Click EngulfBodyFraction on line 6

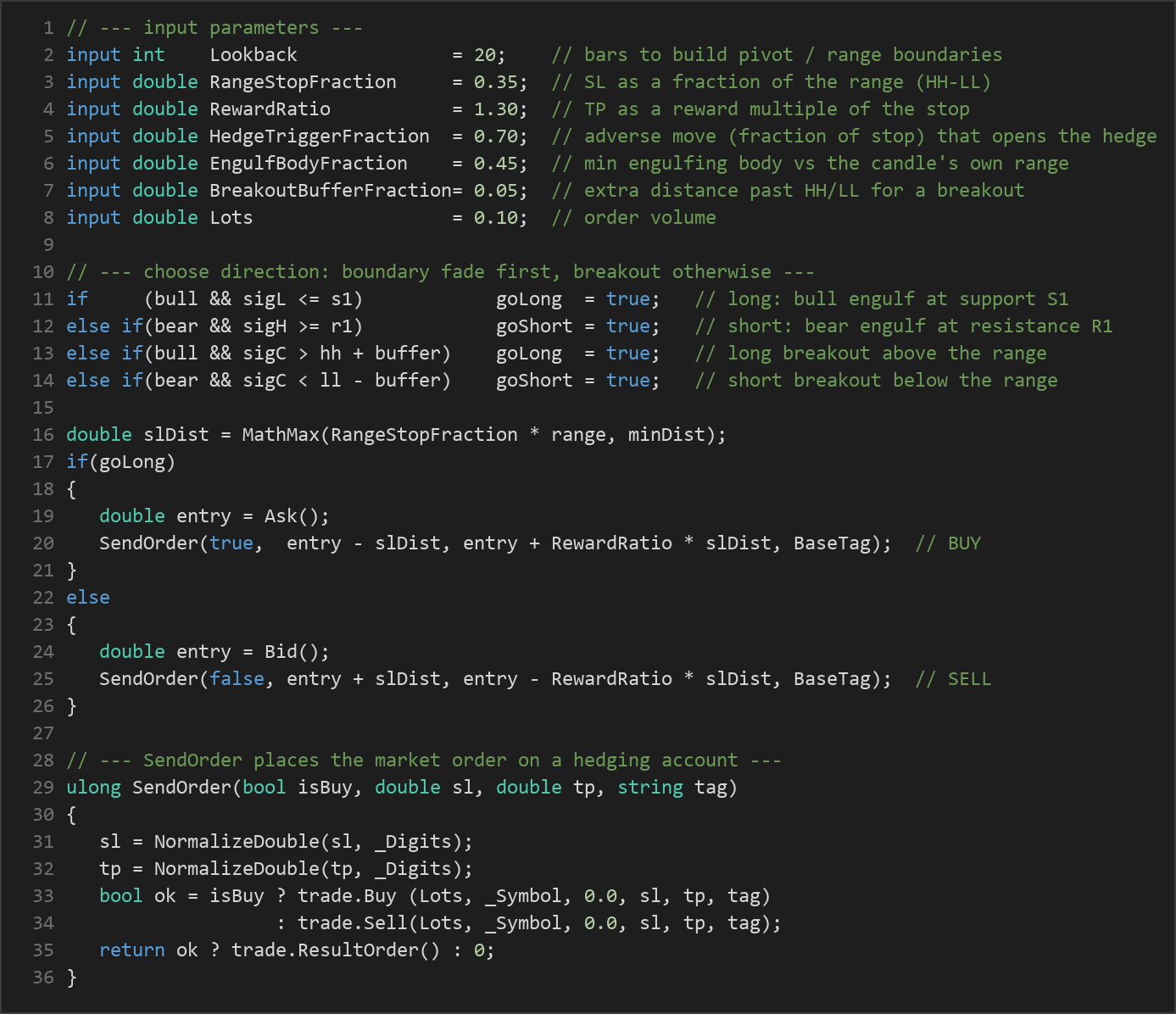309,164
